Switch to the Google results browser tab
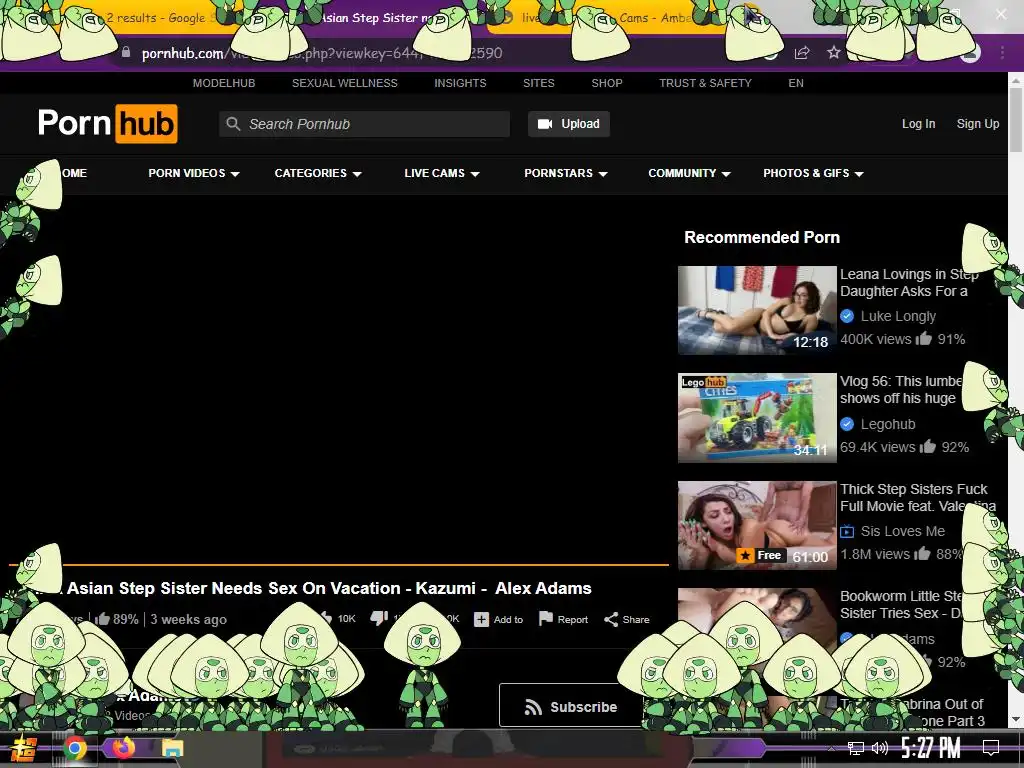This screenshot has width=1024, height=768. click(x=155, y=18)
